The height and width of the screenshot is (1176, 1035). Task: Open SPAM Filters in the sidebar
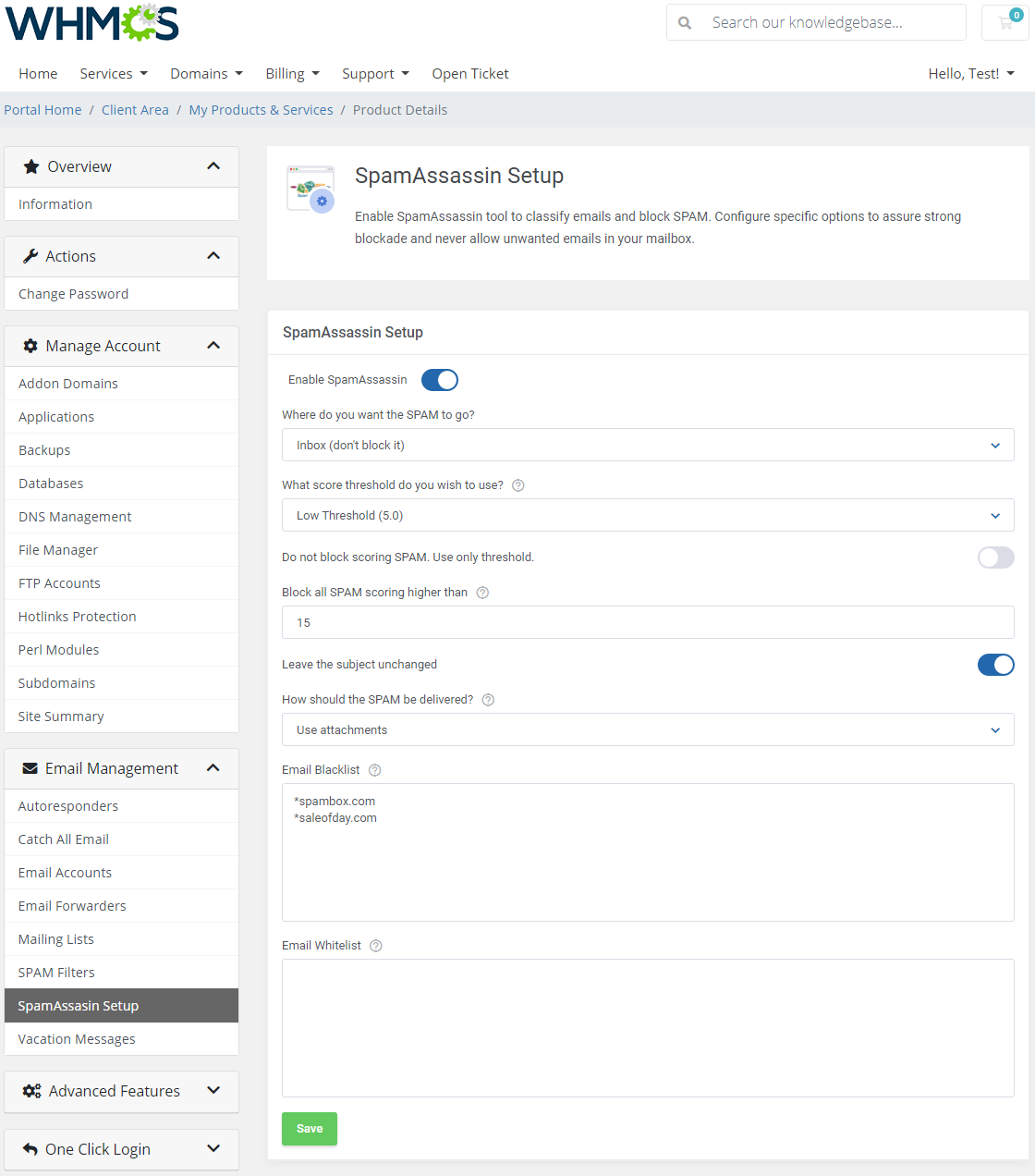[56, 973]
